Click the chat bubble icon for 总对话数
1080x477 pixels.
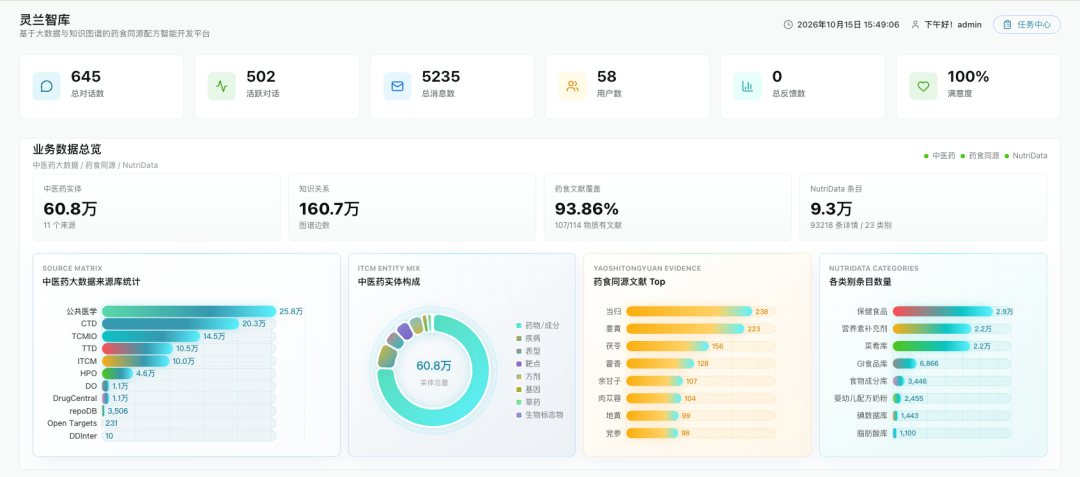point(46,86)
